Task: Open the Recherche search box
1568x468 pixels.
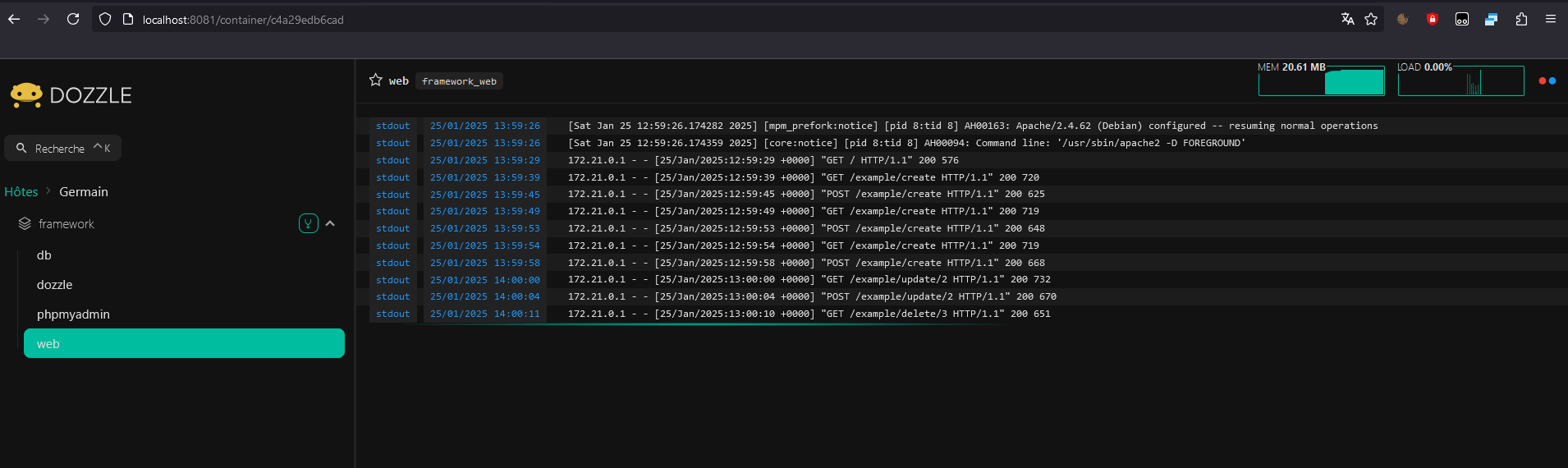Action: (x=63, y=148)
